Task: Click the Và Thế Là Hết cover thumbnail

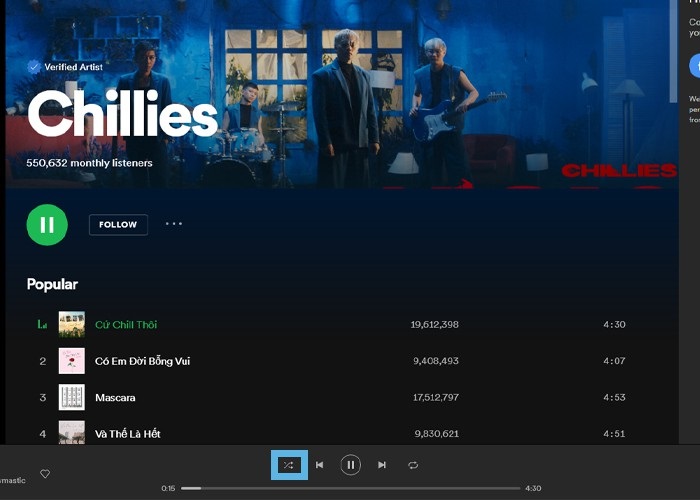Action: coord(71,432)
